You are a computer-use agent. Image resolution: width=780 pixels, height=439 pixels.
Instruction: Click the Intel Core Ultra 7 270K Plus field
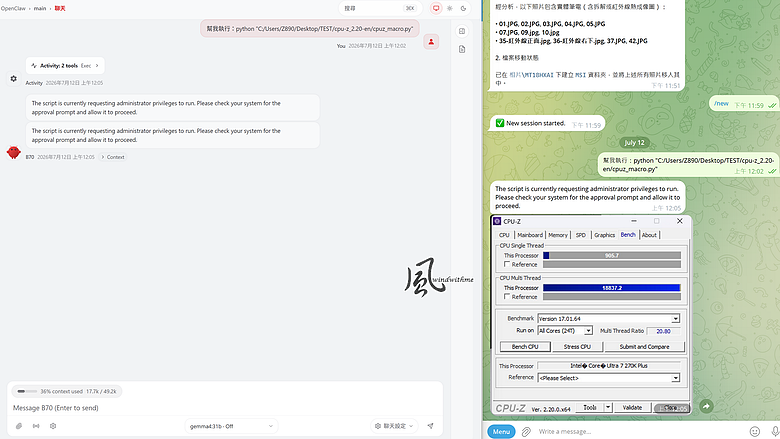pos(608,365)
